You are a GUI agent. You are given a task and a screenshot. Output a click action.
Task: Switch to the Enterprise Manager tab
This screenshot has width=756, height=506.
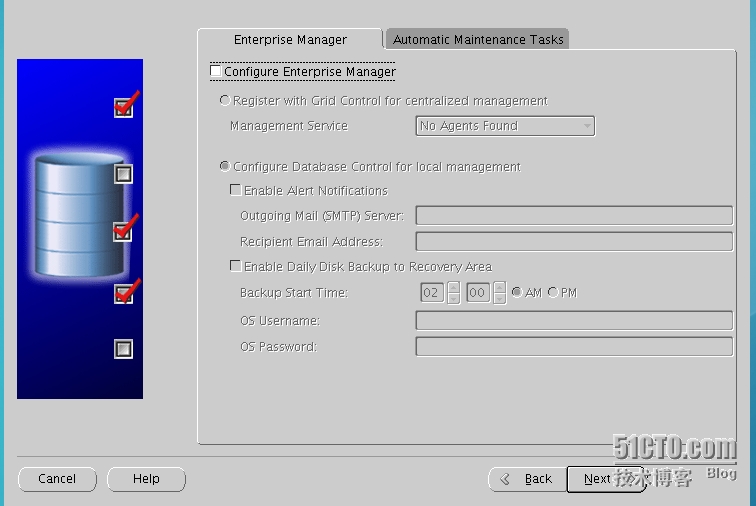point(290,39)
